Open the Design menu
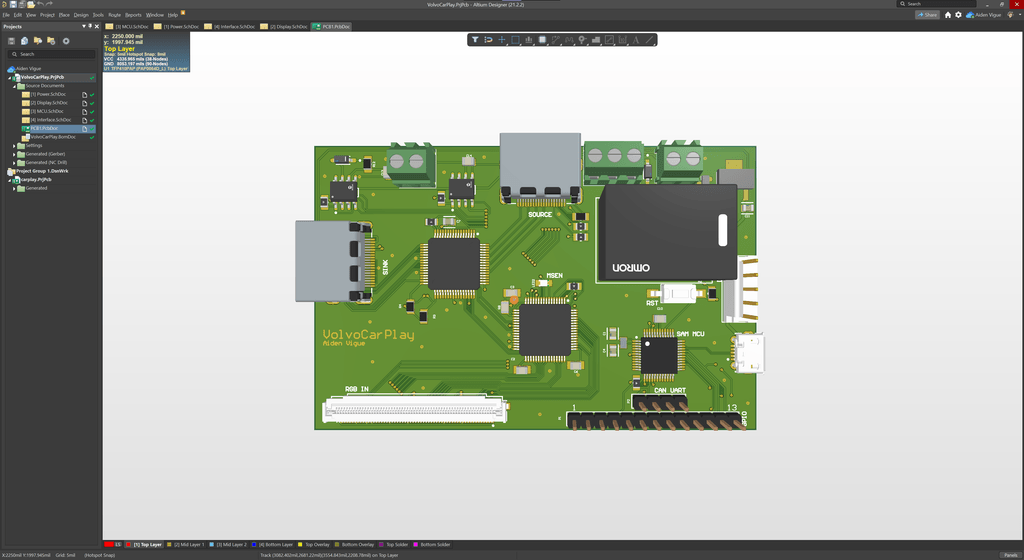This screenshot has height=560, width=1024. (81, 14)
